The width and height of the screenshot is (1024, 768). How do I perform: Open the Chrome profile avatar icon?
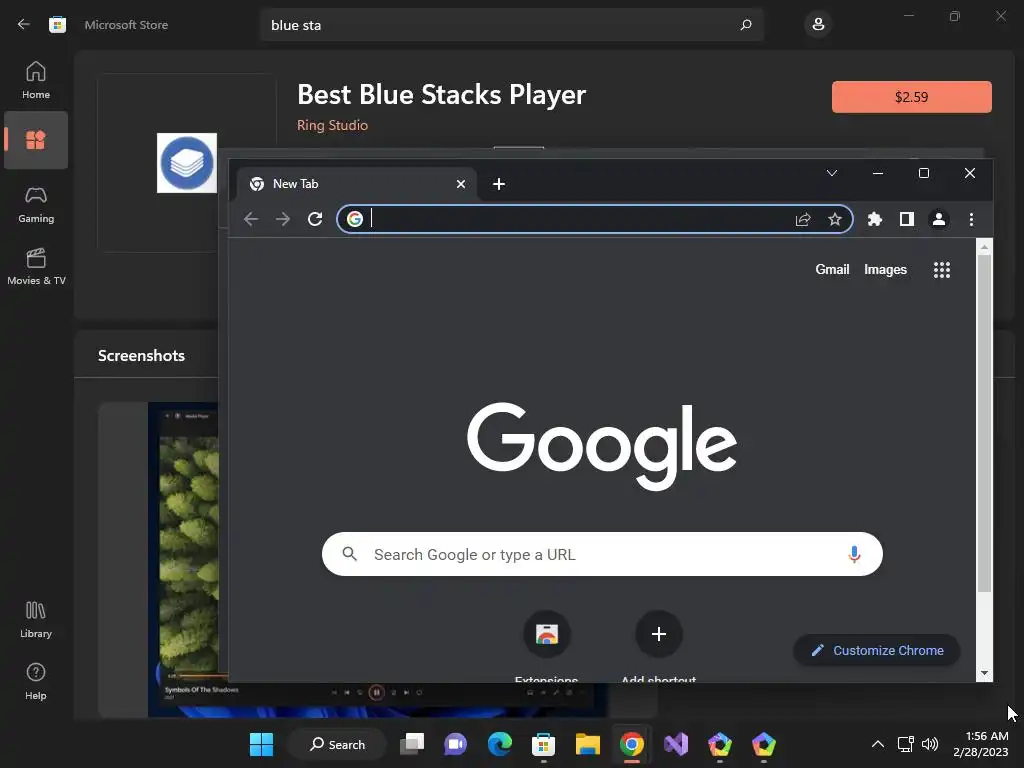pyautogui.click(x=938, y=219)
